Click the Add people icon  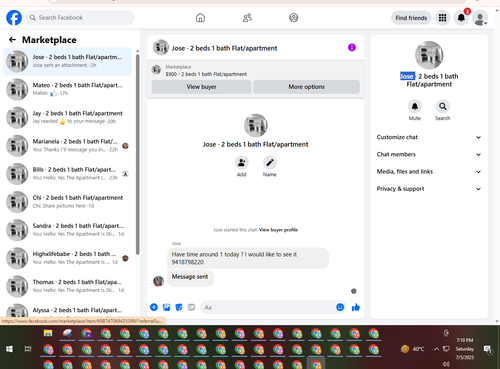[242, 163]
